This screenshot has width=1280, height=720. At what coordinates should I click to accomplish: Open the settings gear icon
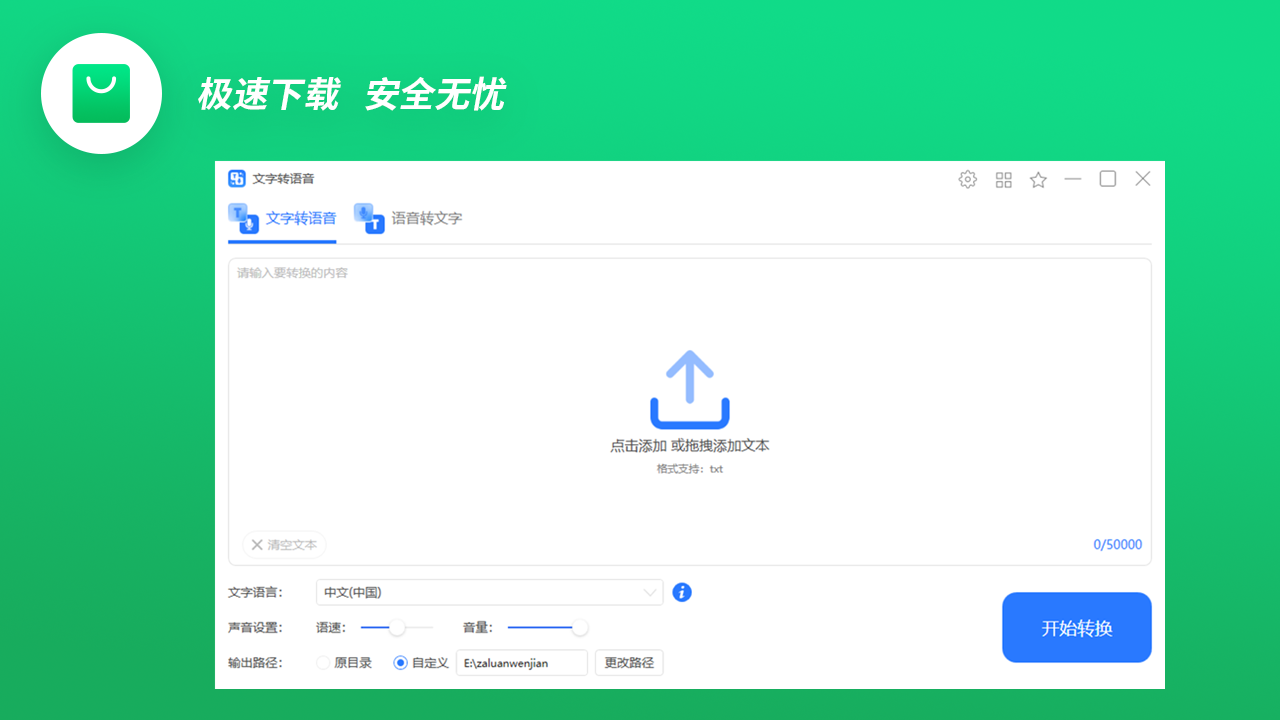click(x=967, y=180)
